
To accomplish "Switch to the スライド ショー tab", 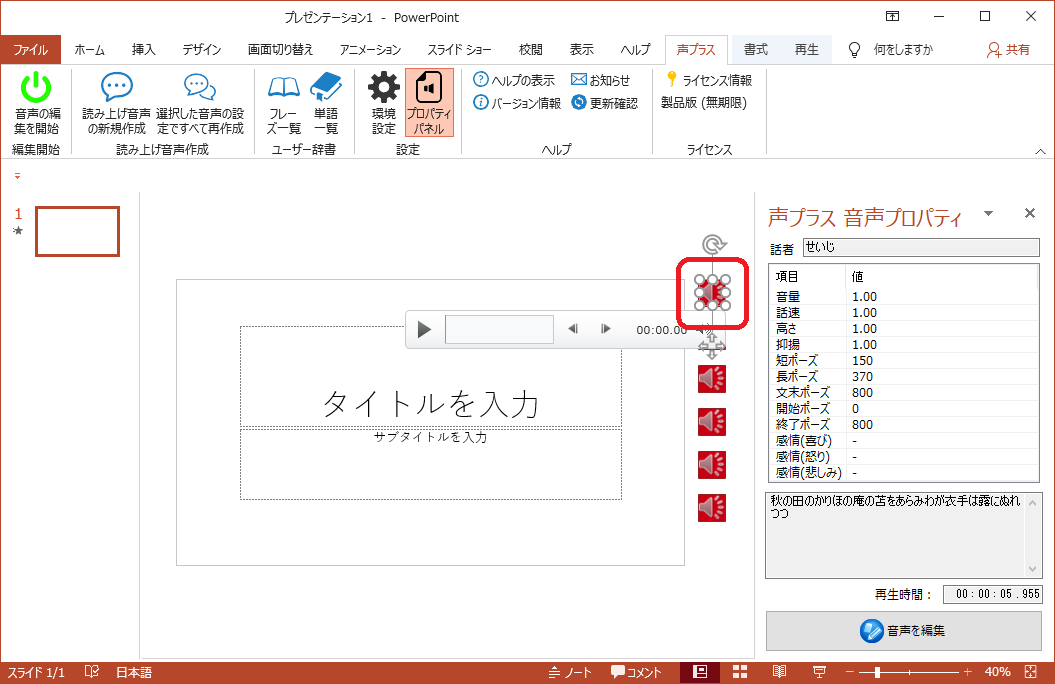I will tap(460, 50).
